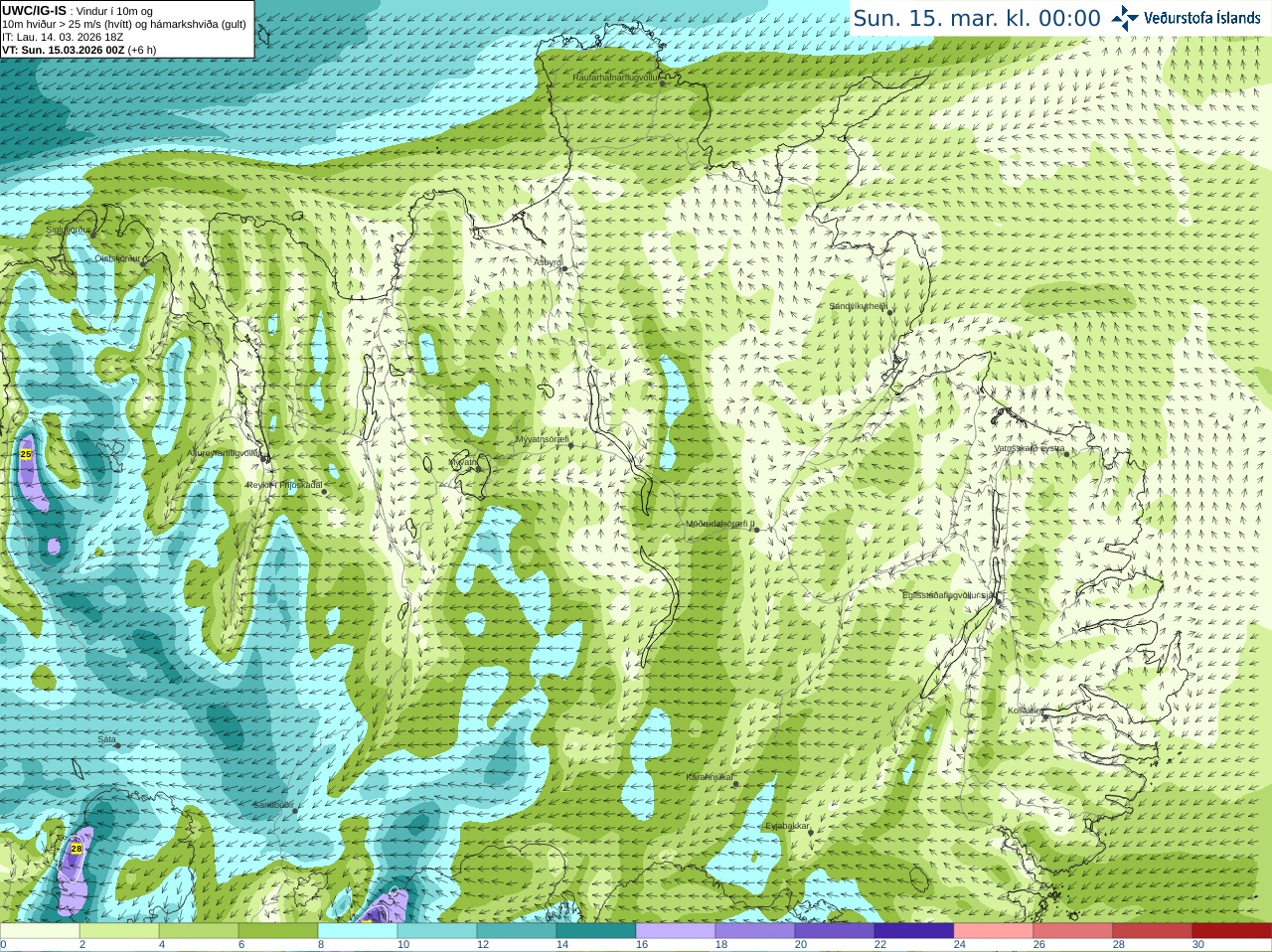Viewport: 1272px width, 952px height.
Task: Click the Raufarhafnarflugvöllur station dot
Action: click(x=663, y=83)
